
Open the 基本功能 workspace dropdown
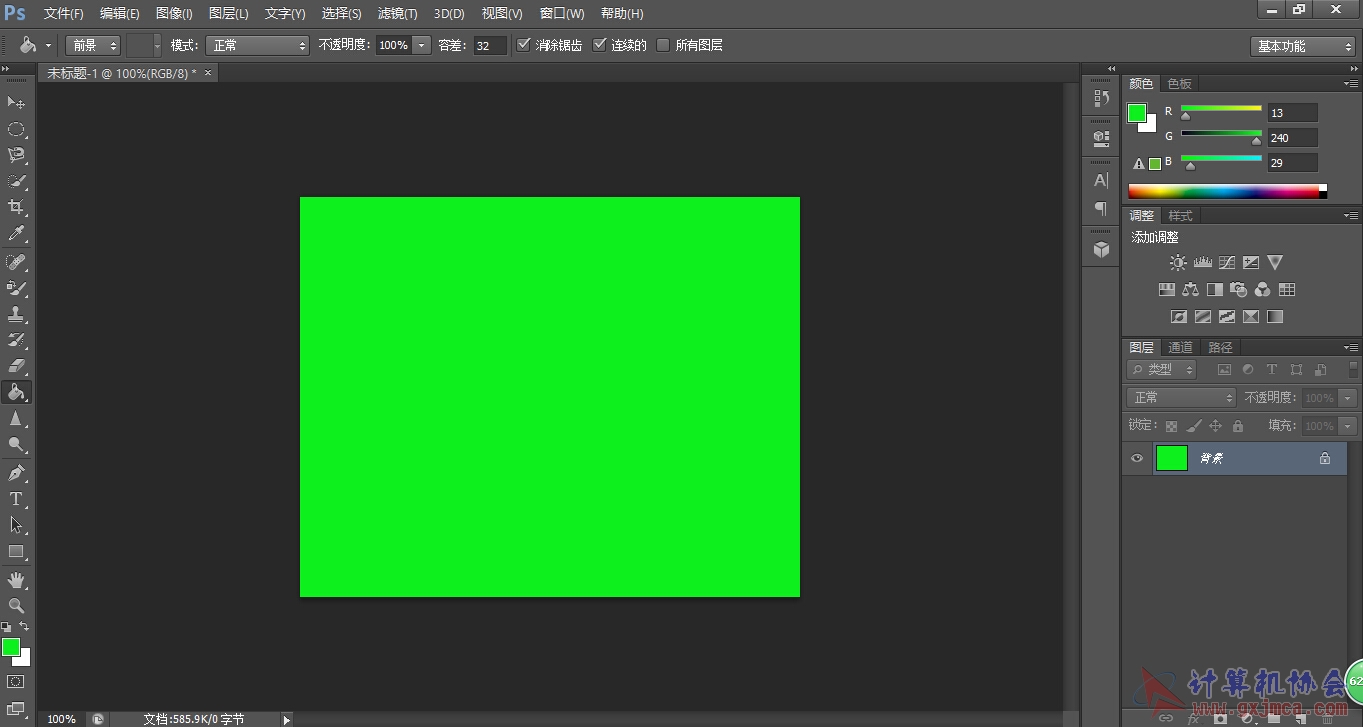click(1302, 46)
